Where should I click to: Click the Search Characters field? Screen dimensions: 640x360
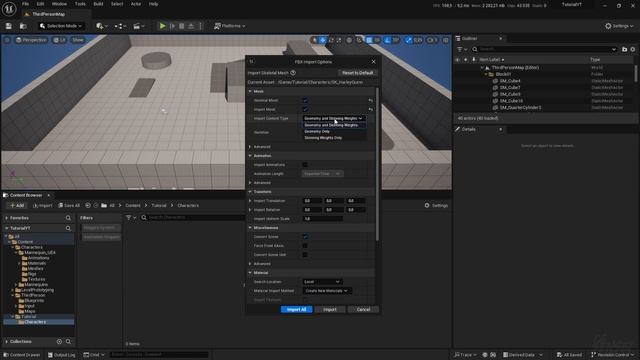192,218
